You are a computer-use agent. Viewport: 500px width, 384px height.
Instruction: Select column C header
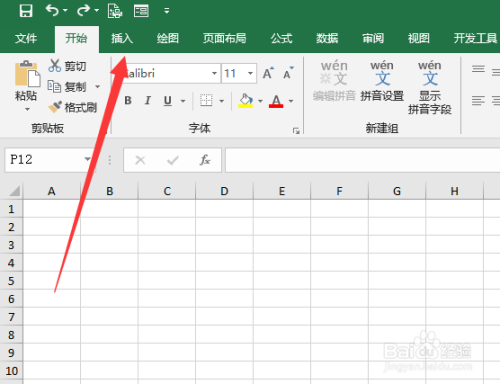pos(167,191)
